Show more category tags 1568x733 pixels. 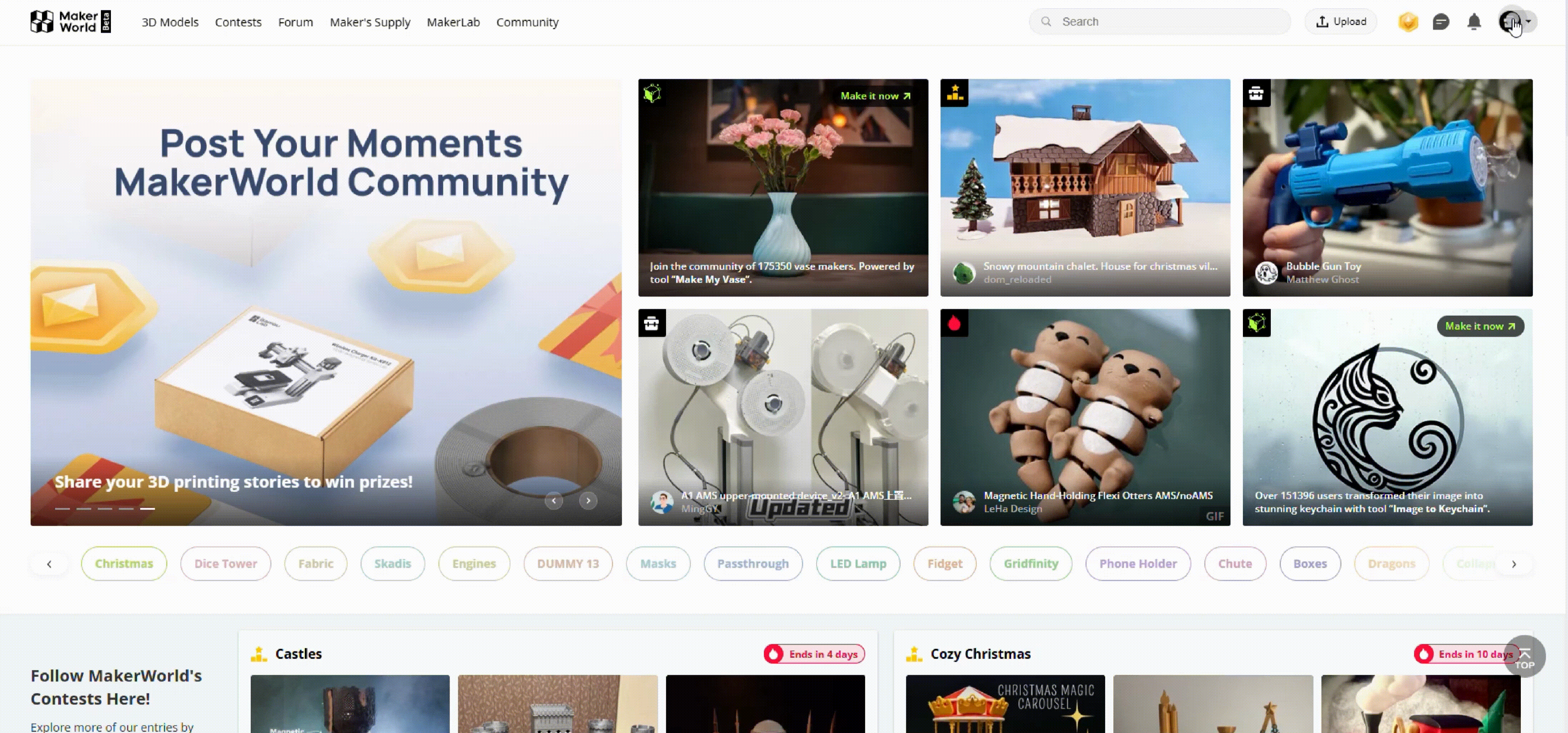tap(1514, 564)
